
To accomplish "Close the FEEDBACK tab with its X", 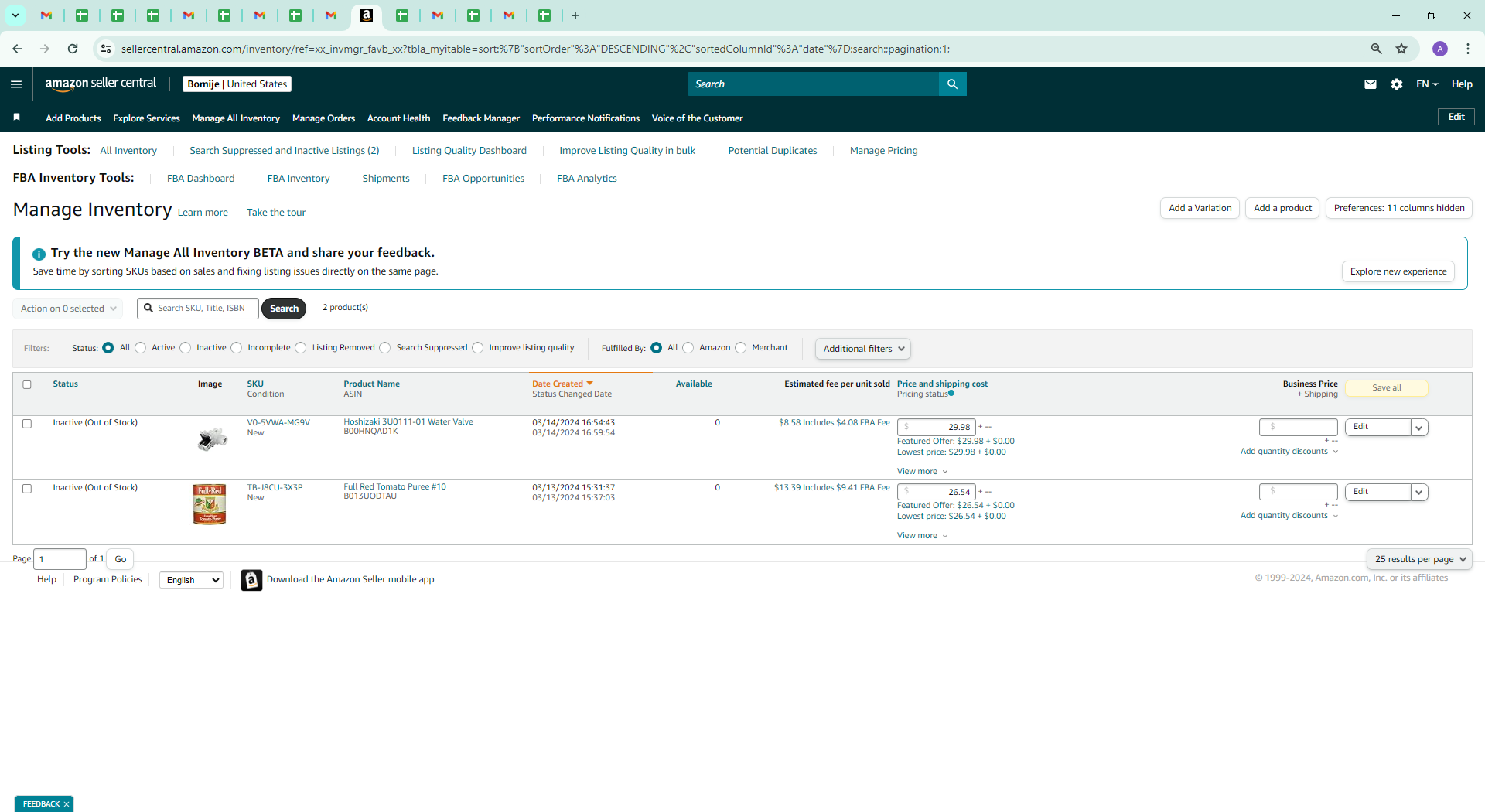I will [x=67, y=804].
